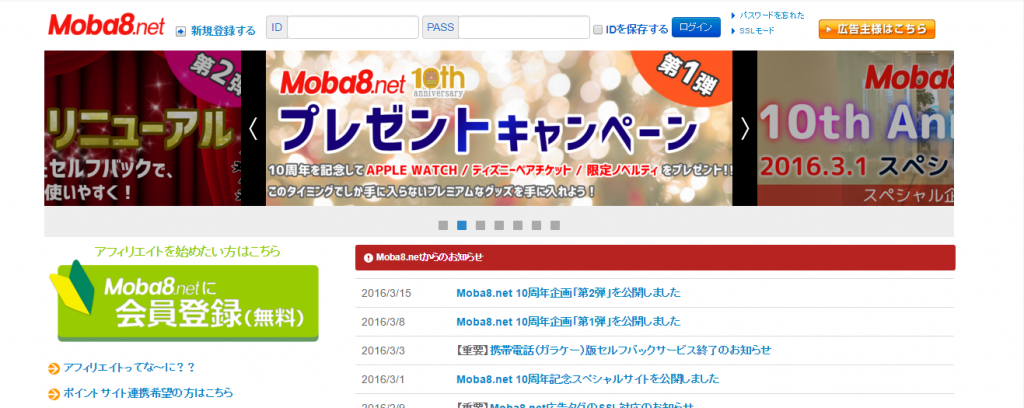The image size is (1024, 408).
Task: Open the リニューアル banner slide
Action: tap(142, 128)
